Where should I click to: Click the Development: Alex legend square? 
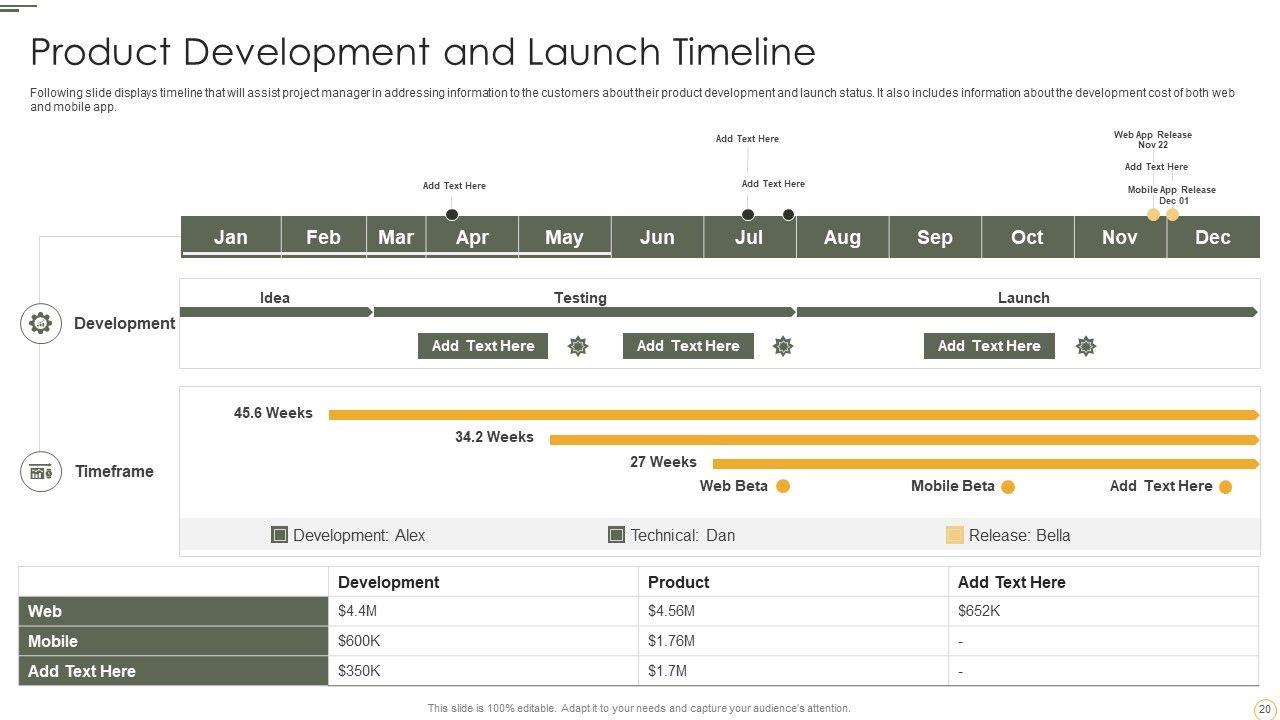click(280, 535)
